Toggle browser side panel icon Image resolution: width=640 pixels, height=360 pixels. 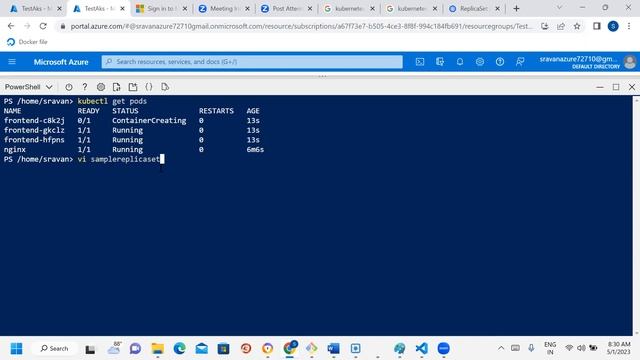(x=597, y=26)
